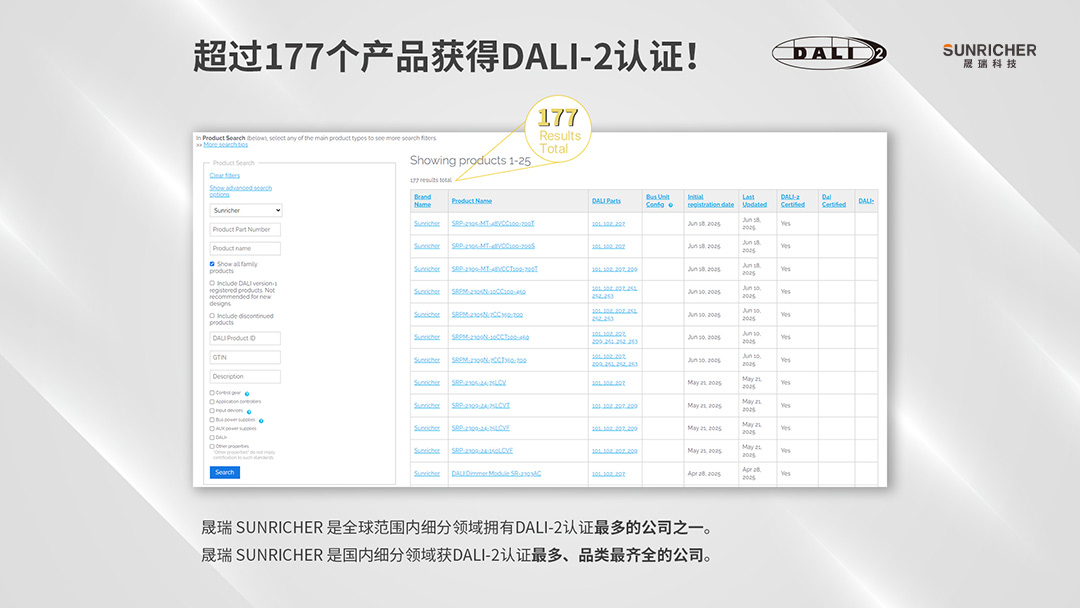Sort results by Product Name column
The image size is (1080, 608).
coord(473,200)
